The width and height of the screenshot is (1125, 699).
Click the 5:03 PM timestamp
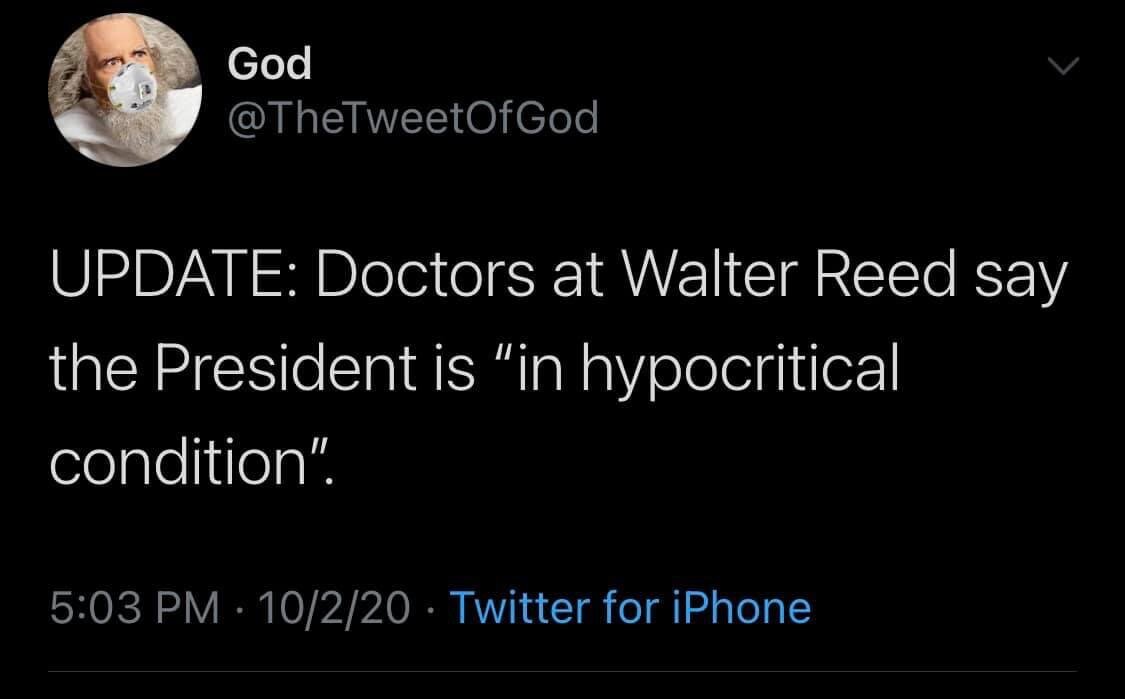pos(133,607)
